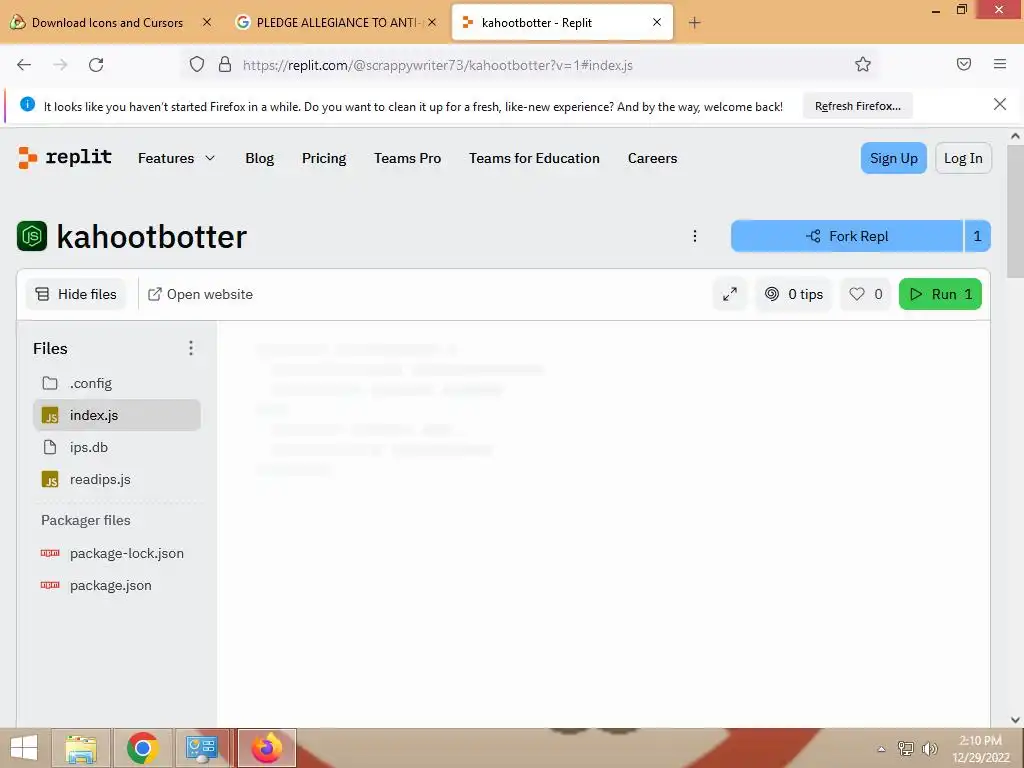Click the green Run button
This screenshot has height=768, width=1024.
(940, 295)
